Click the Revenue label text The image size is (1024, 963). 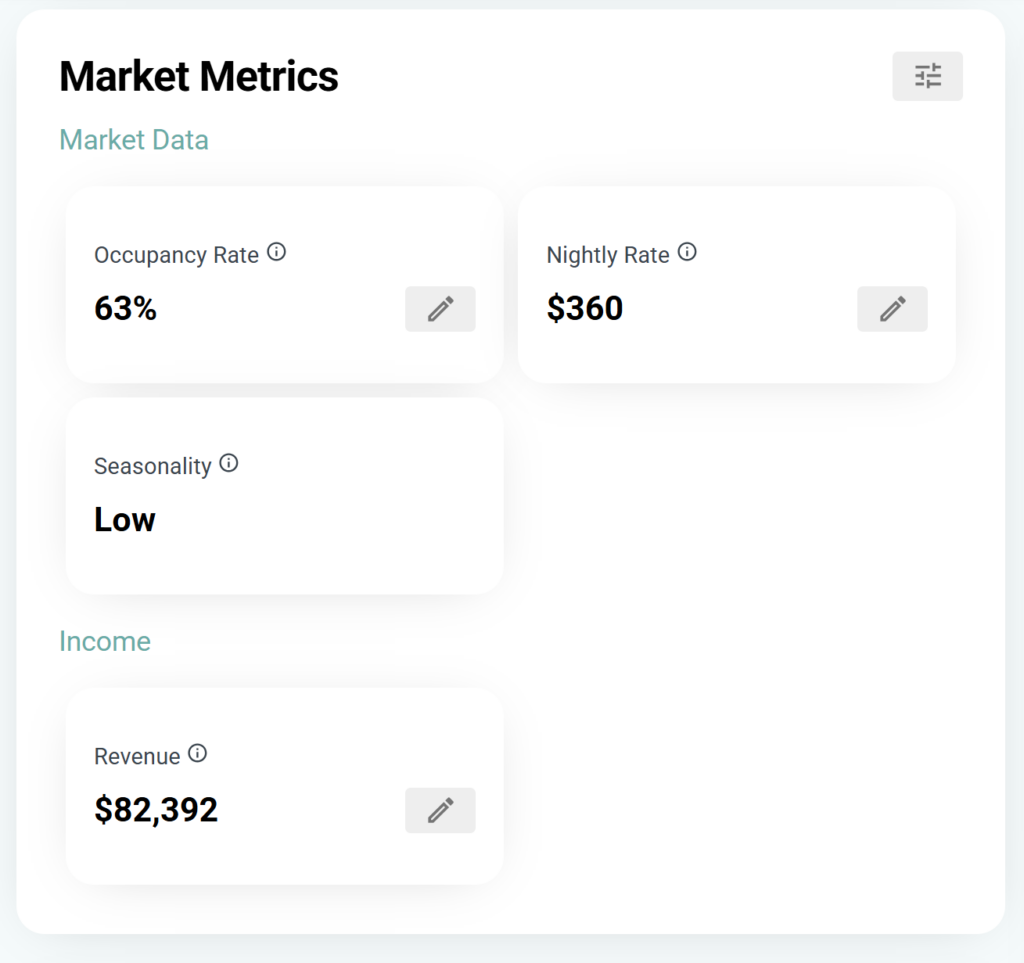click(137, 757)
